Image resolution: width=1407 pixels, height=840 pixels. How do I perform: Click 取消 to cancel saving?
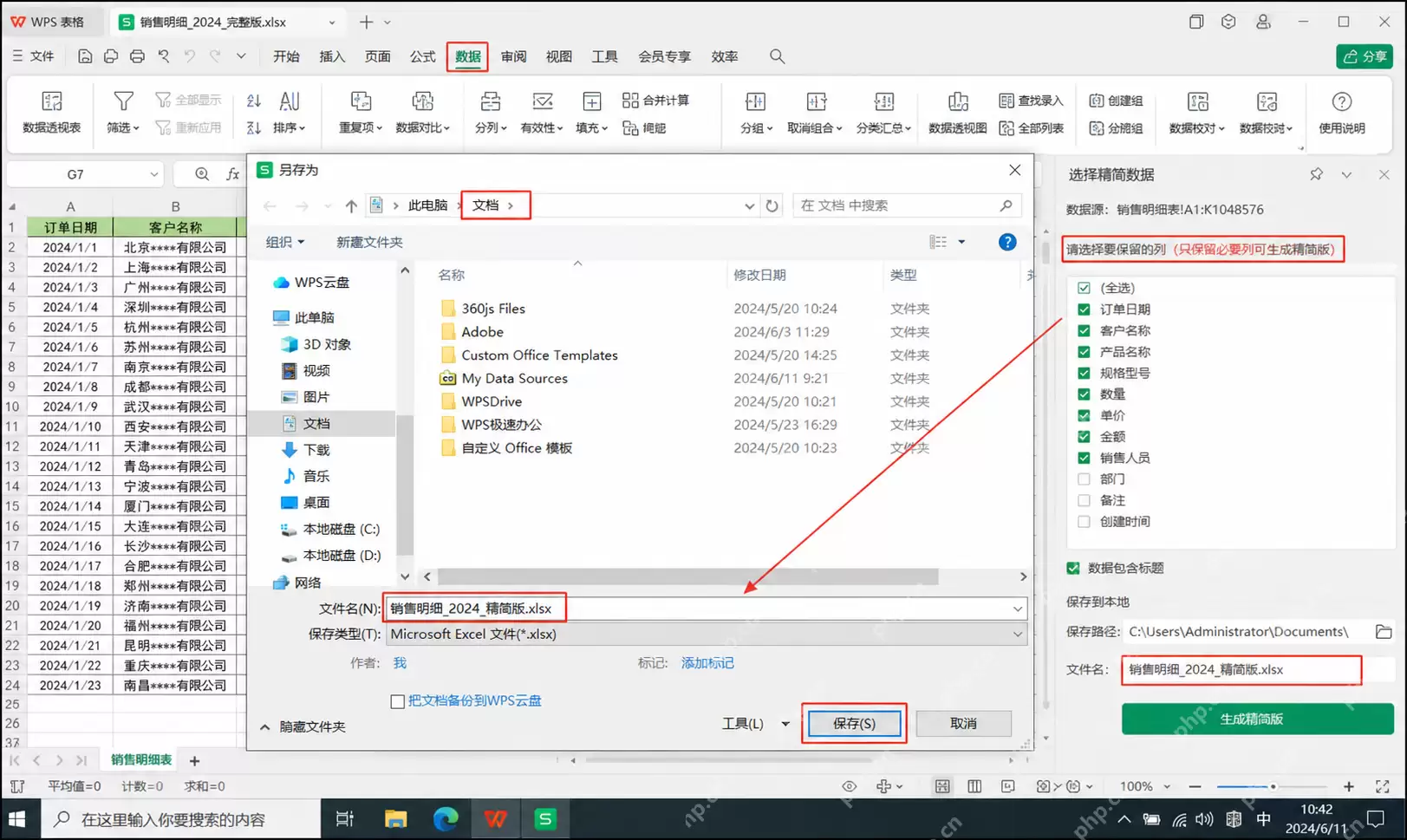963,723
